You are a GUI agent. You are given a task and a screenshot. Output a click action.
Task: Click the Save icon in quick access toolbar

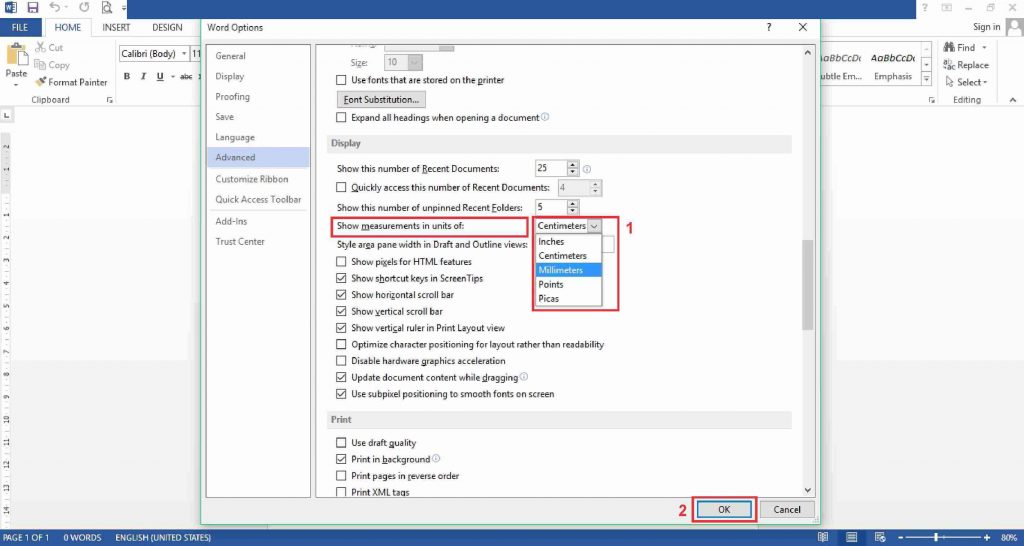point(33,8)
